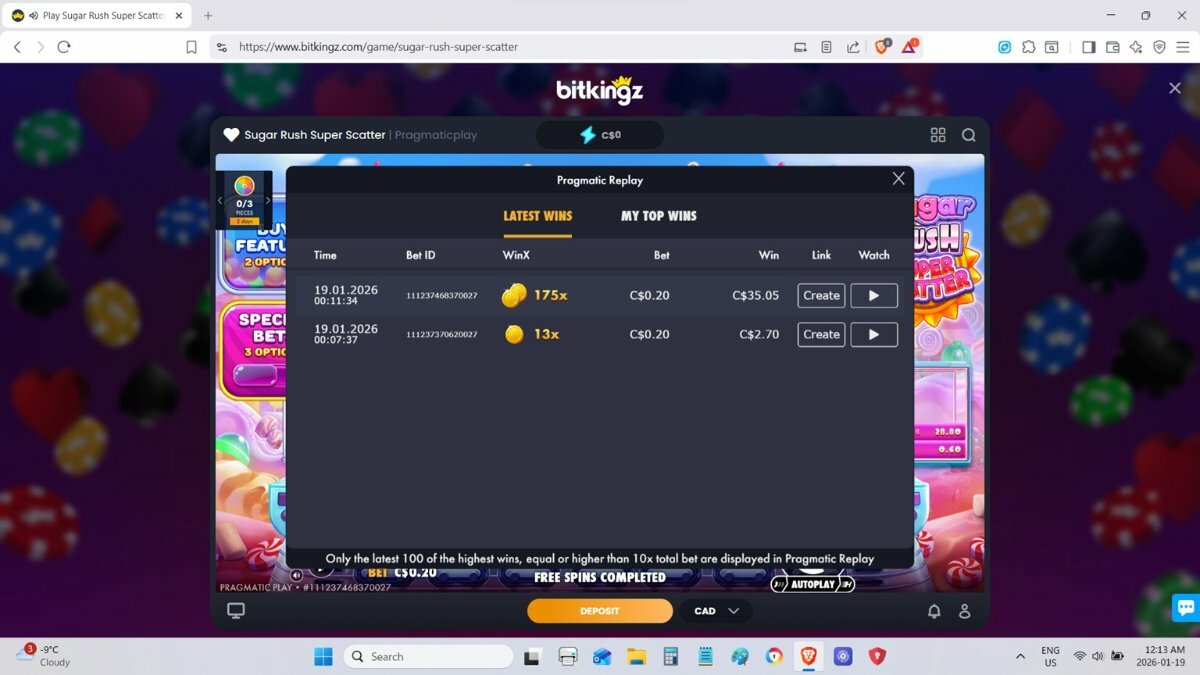1200x675 pixels.
Task: Click the Brave Shields icon
Action: pos(882,46)
